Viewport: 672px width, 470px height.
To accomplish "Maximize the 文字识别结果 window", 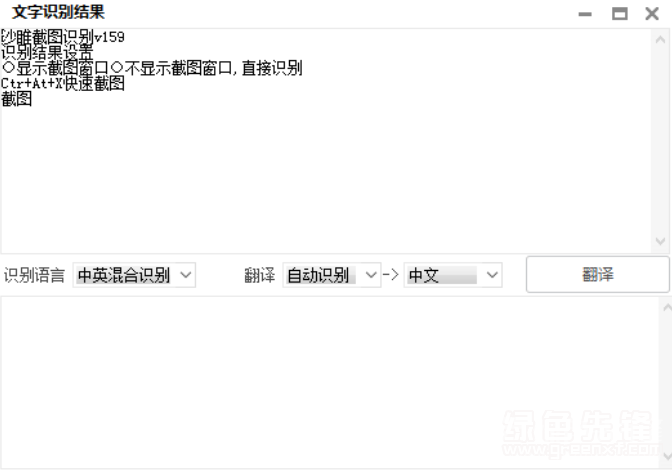I will (619, 14).
